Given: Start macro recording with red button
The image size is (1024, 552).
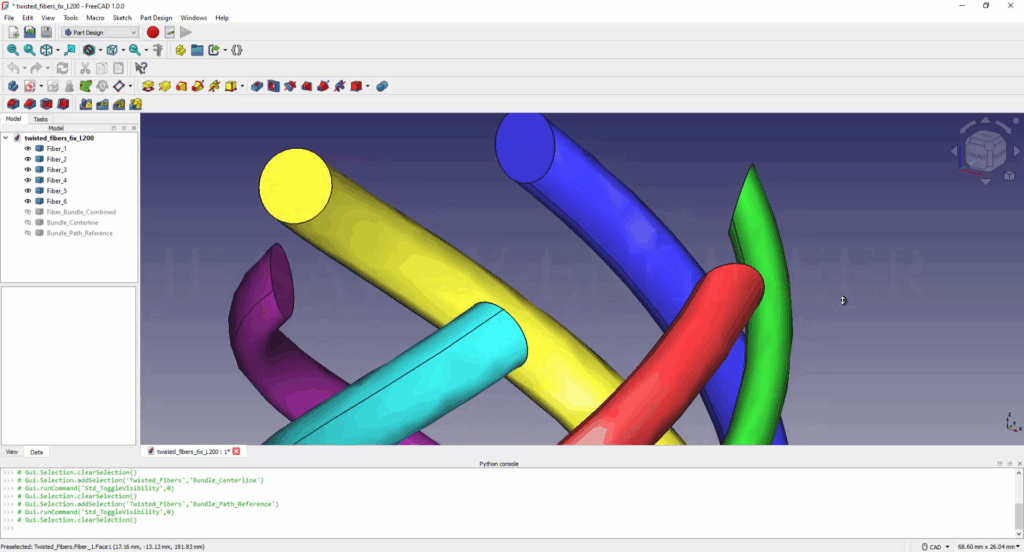Looking at the screenshot, I should (x=153, y=32).
